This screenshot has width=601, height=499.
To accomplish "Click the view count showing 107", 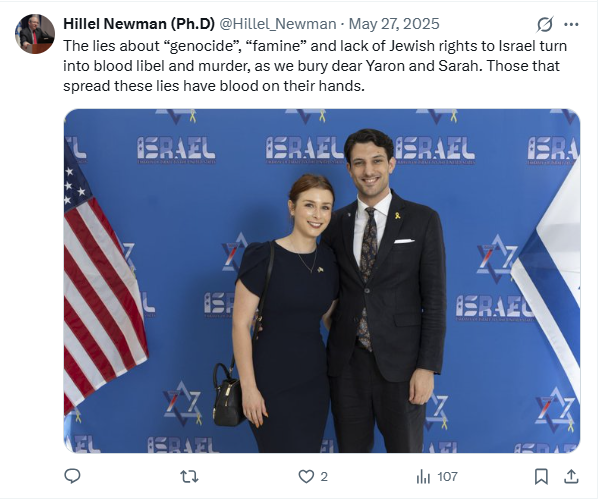I will (x=447, y=477).
